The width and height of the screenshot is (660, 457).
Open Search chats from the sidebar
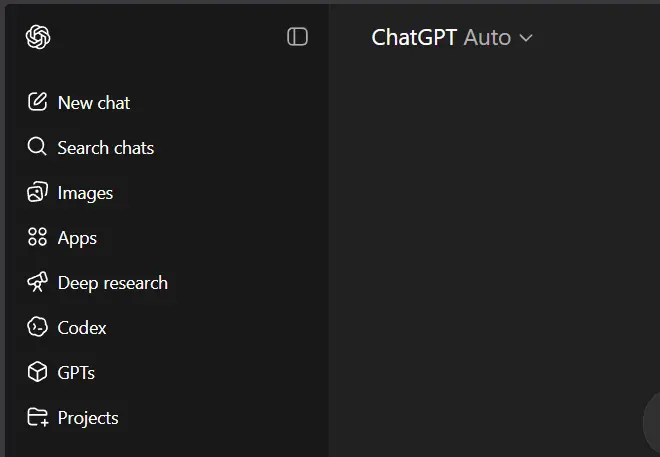(x=106, y=148)
